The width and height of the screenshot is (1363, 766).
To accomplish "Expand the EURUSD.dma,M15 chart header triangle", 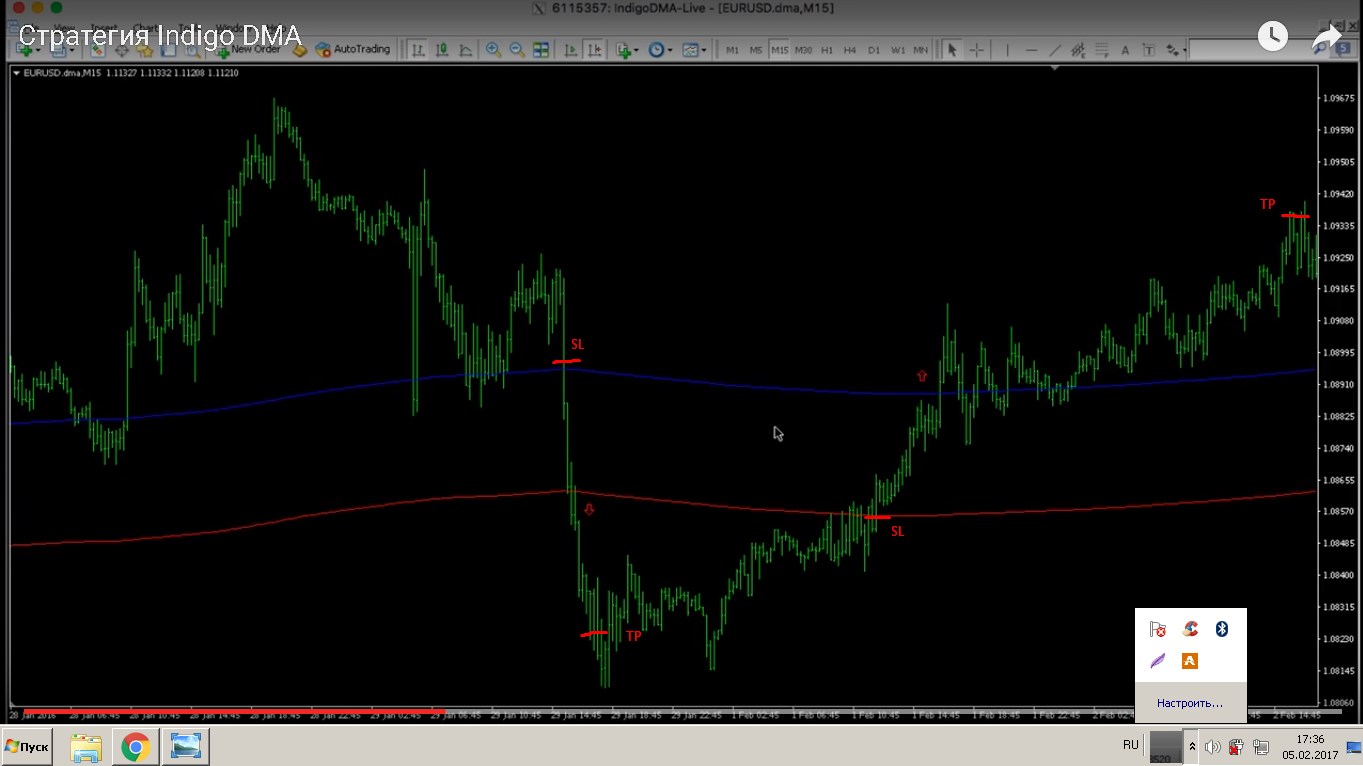I will pos(16,73).
